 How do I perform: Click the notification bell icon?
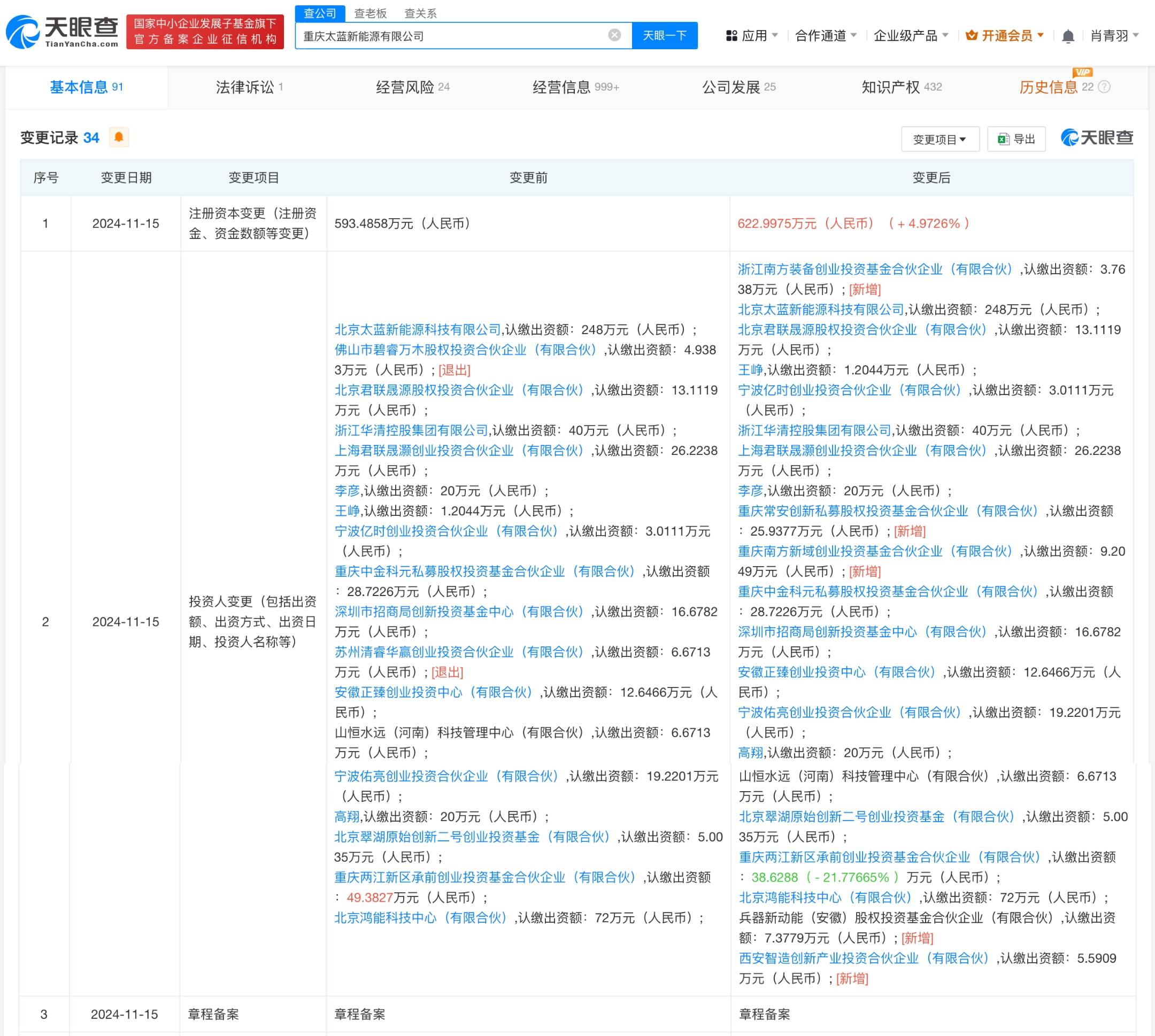coord(1068,36)
